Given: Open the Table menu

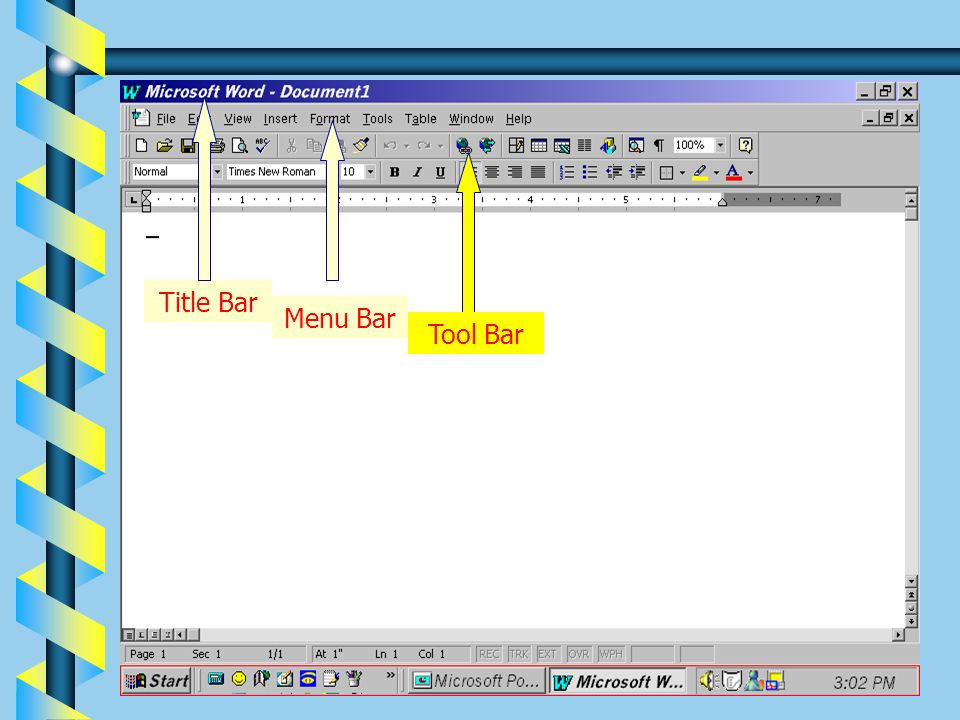Looking at the screenshot, I should coord(421,119).
